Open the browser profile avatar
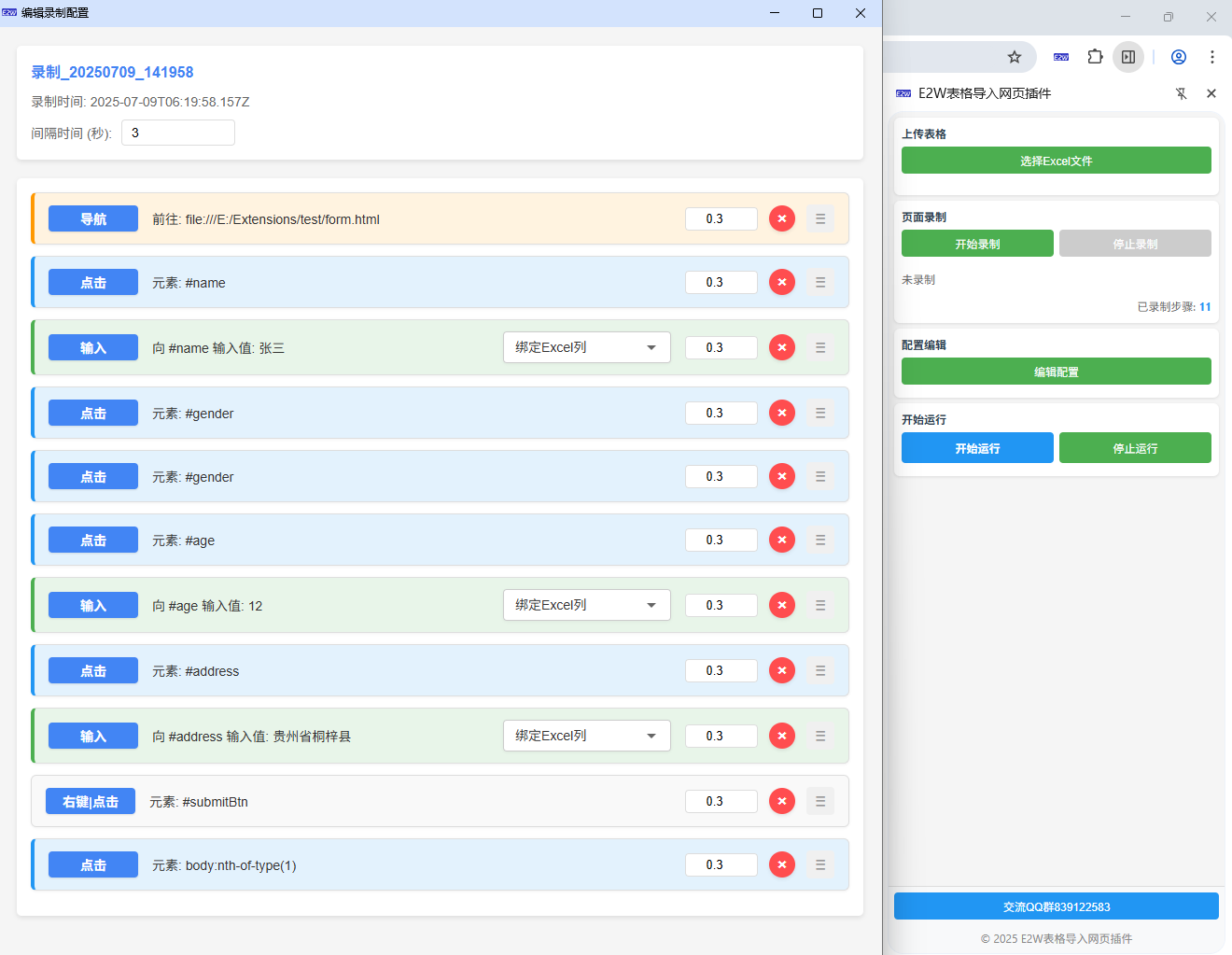 1179,57
